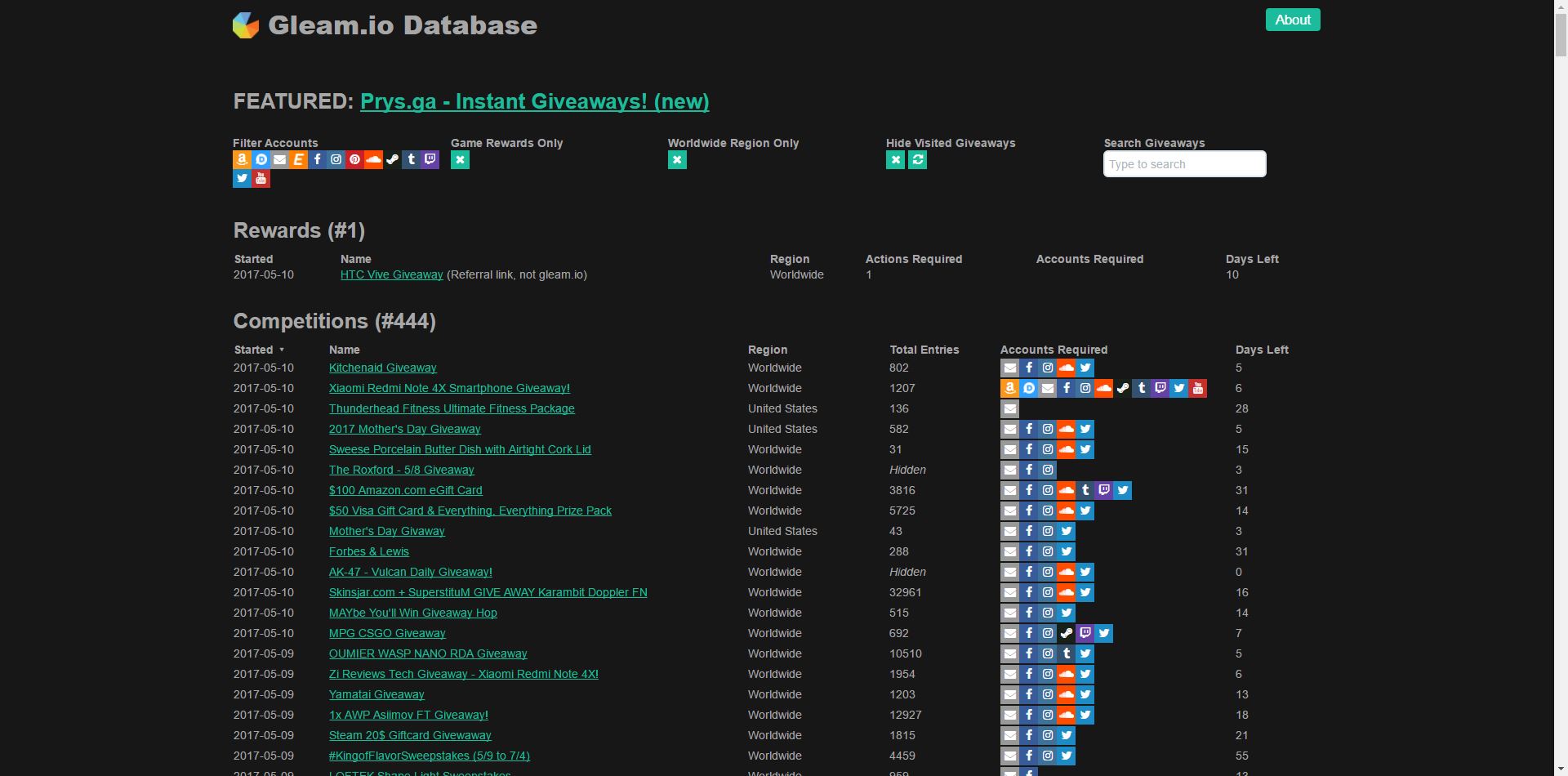The image size is (1568, 776).
Task: Open MPG CSGO Giveaway link
Action: (x=387, y=633)
